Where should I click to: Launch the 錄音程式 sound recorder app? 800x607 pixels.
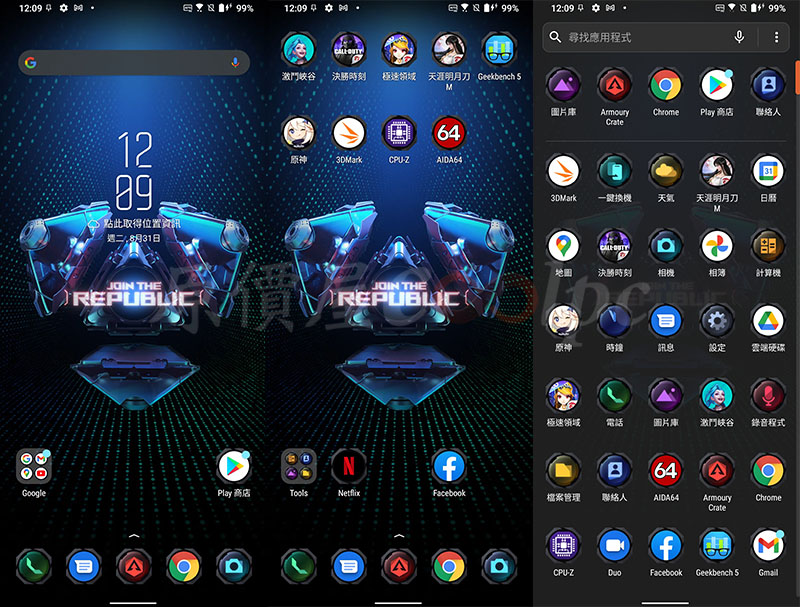pyautogui.click(x=767, y=396)
